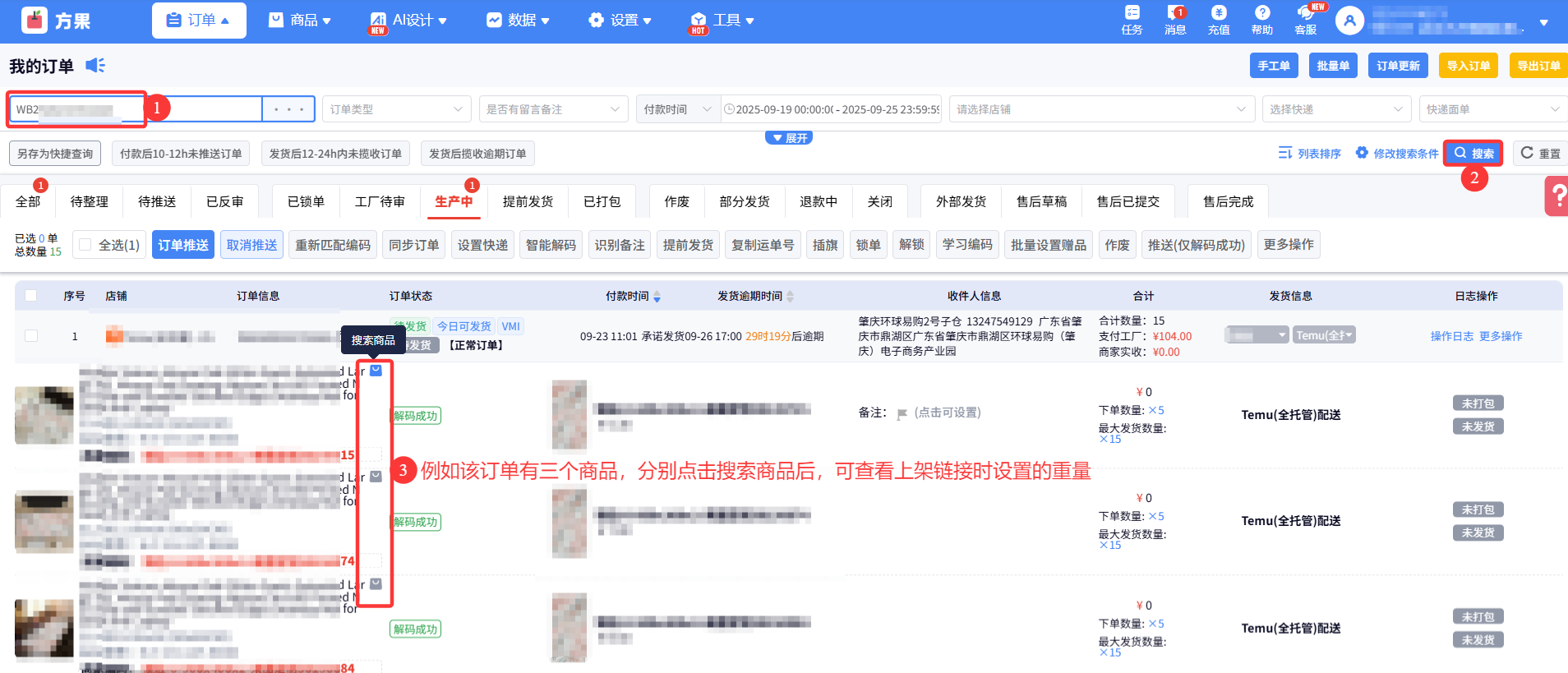Expand the 请选择店铺 store selector
The image size is (1568, 673).
[x=1101, y=109]
